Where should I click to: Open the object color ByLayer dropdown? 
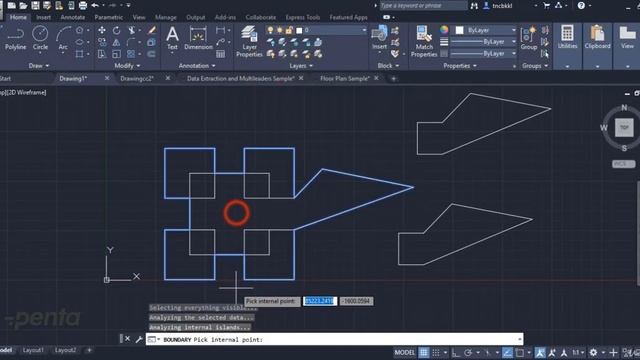[x=513, y=30]
